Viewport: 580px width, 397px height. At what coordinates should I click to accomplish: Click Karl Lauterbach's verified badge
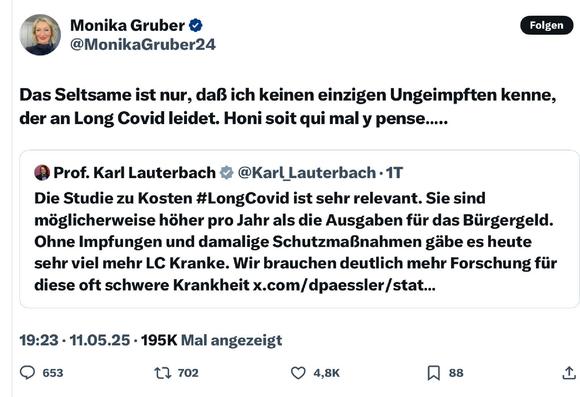(x=226, y=172)
